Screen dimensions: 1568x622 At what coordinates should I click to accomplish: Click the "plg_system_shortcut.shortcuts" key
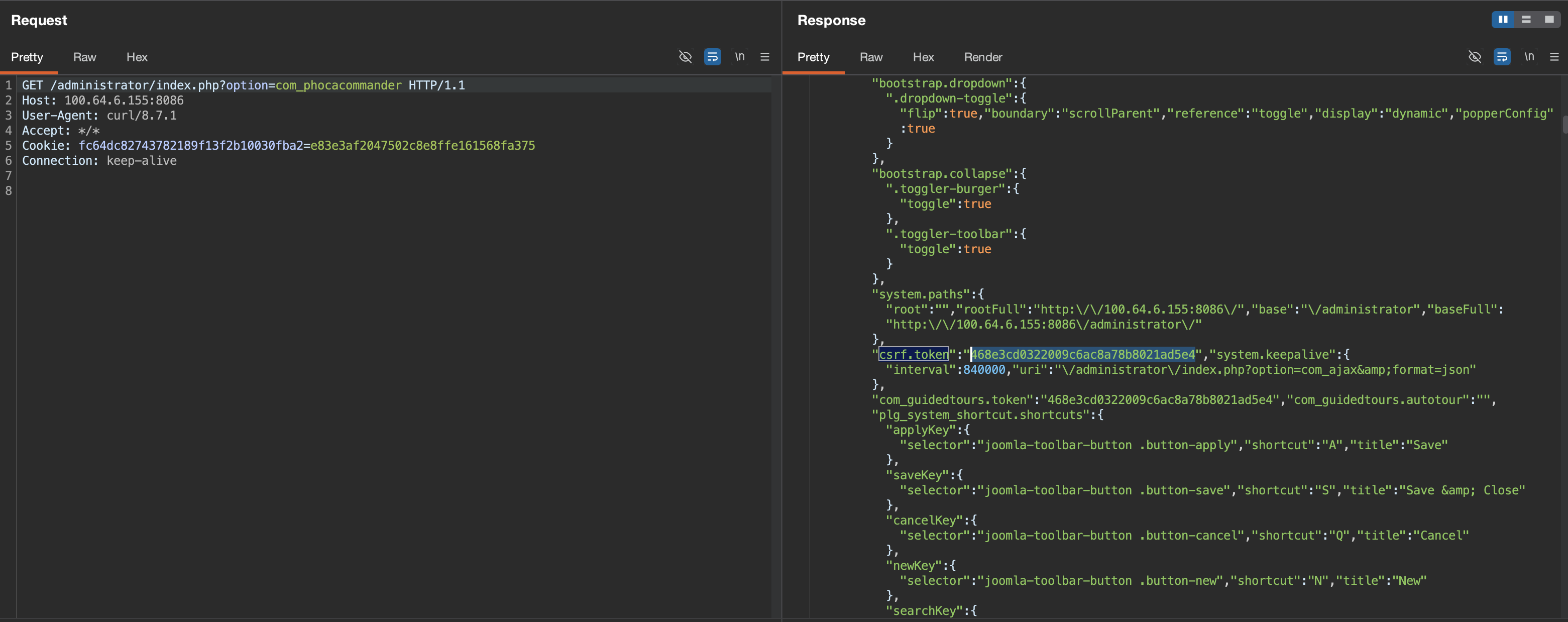(979, 415)
